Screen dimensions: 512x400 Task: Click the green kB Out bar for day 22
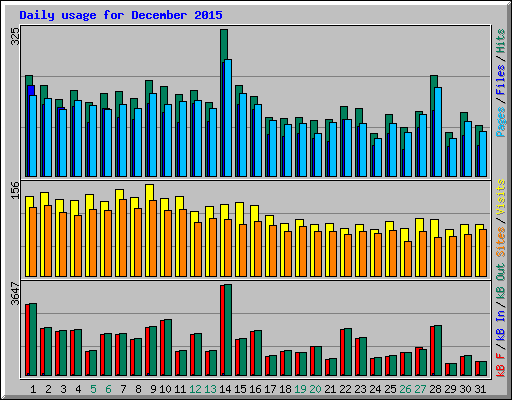[x=348, y=352]
